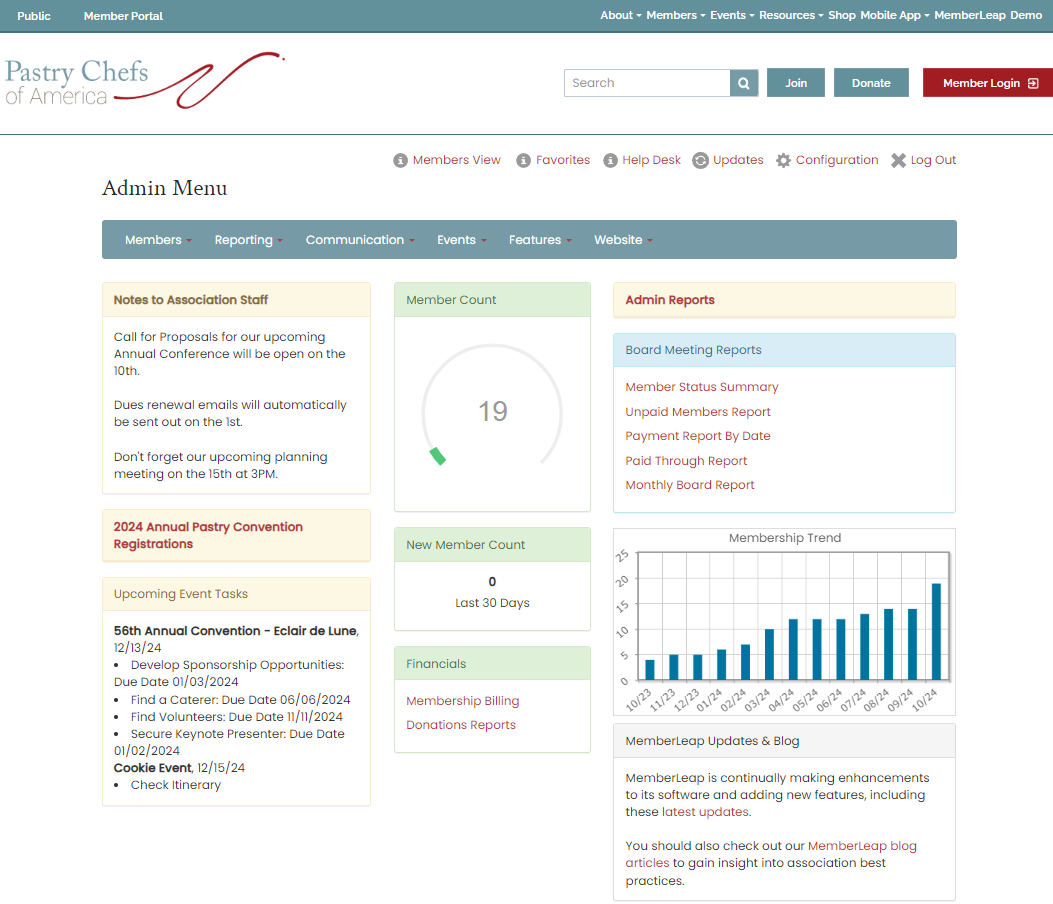The width and height of the screenshot is (1053, 904).
Task: Click the Cookie Event title
Action: (152, 768)
